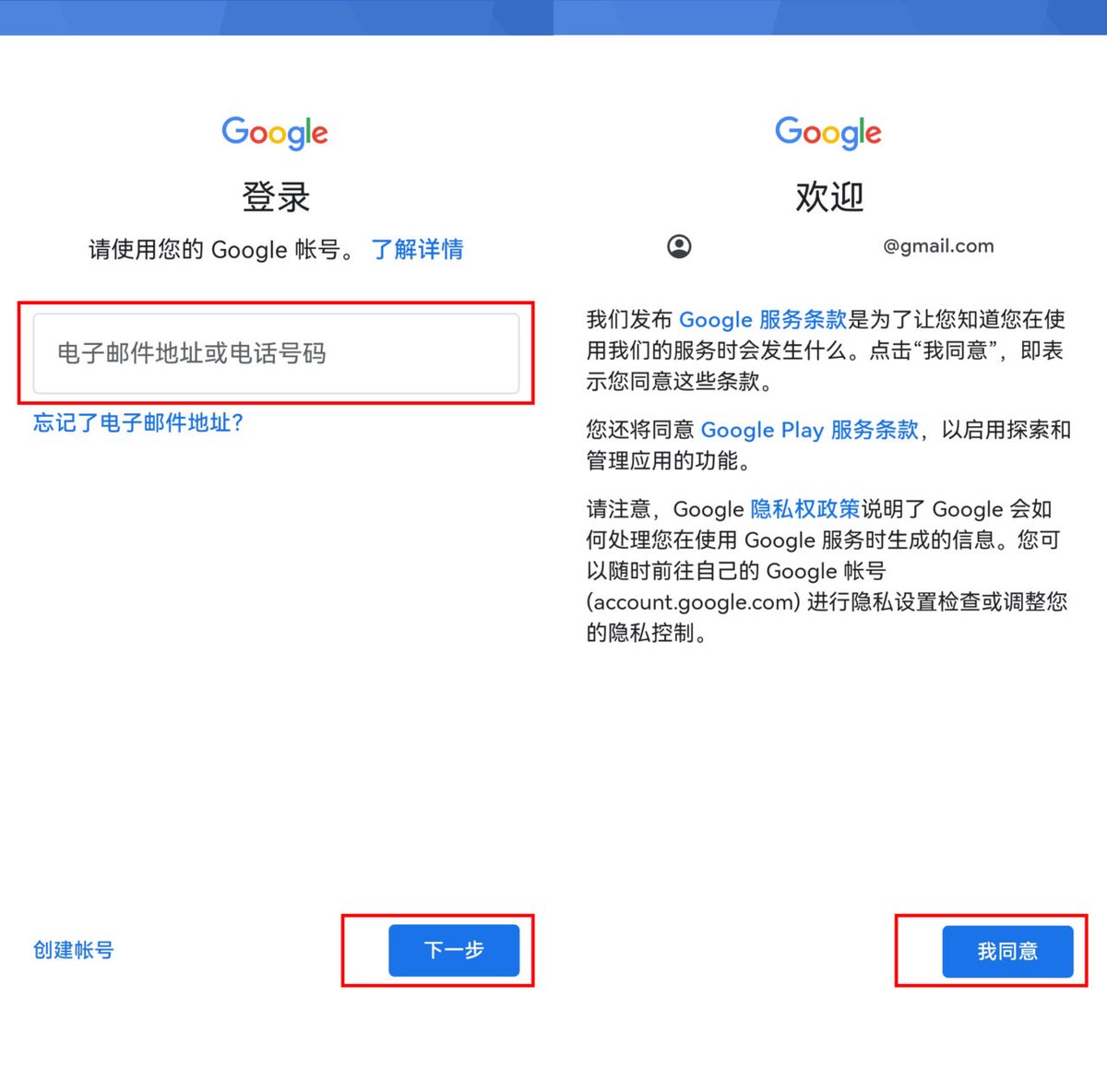Click the 欢迎 heading text

(829, 196)
